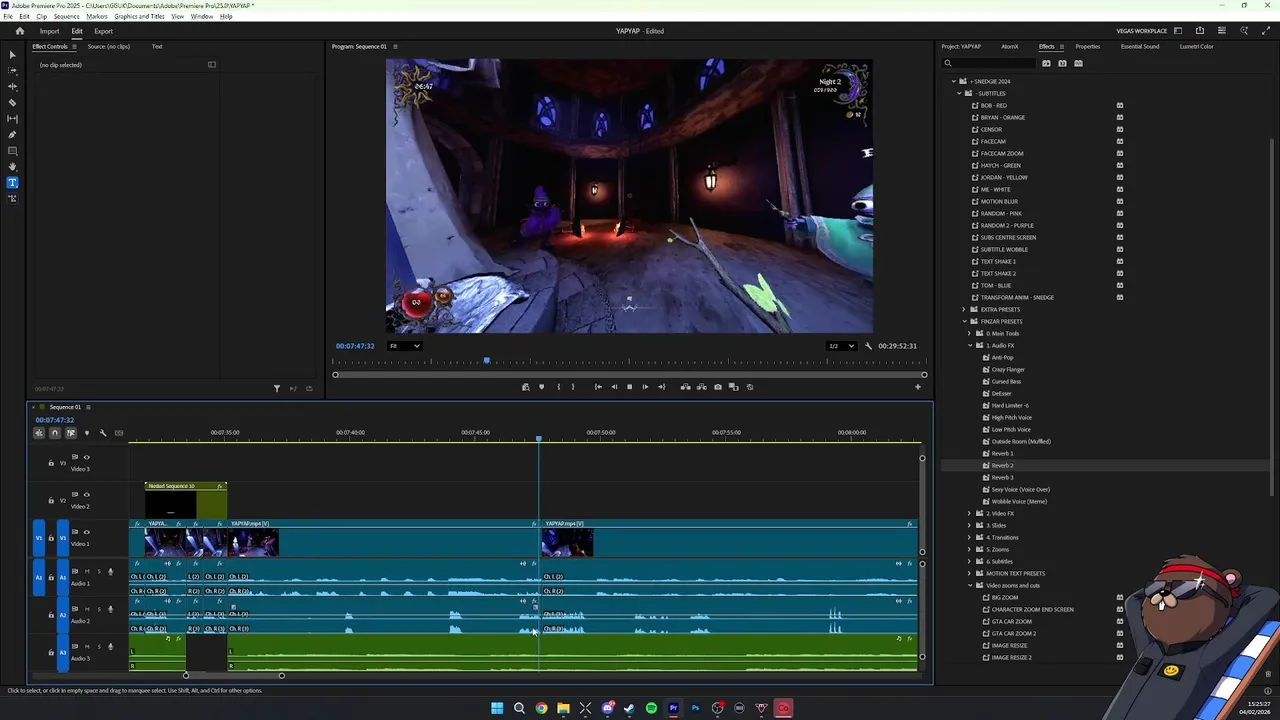The height and width of the screenshot is (720, 1280).
Task: Collapse the SNEDGIE 2024 folder
Action: tap(954, 81)
